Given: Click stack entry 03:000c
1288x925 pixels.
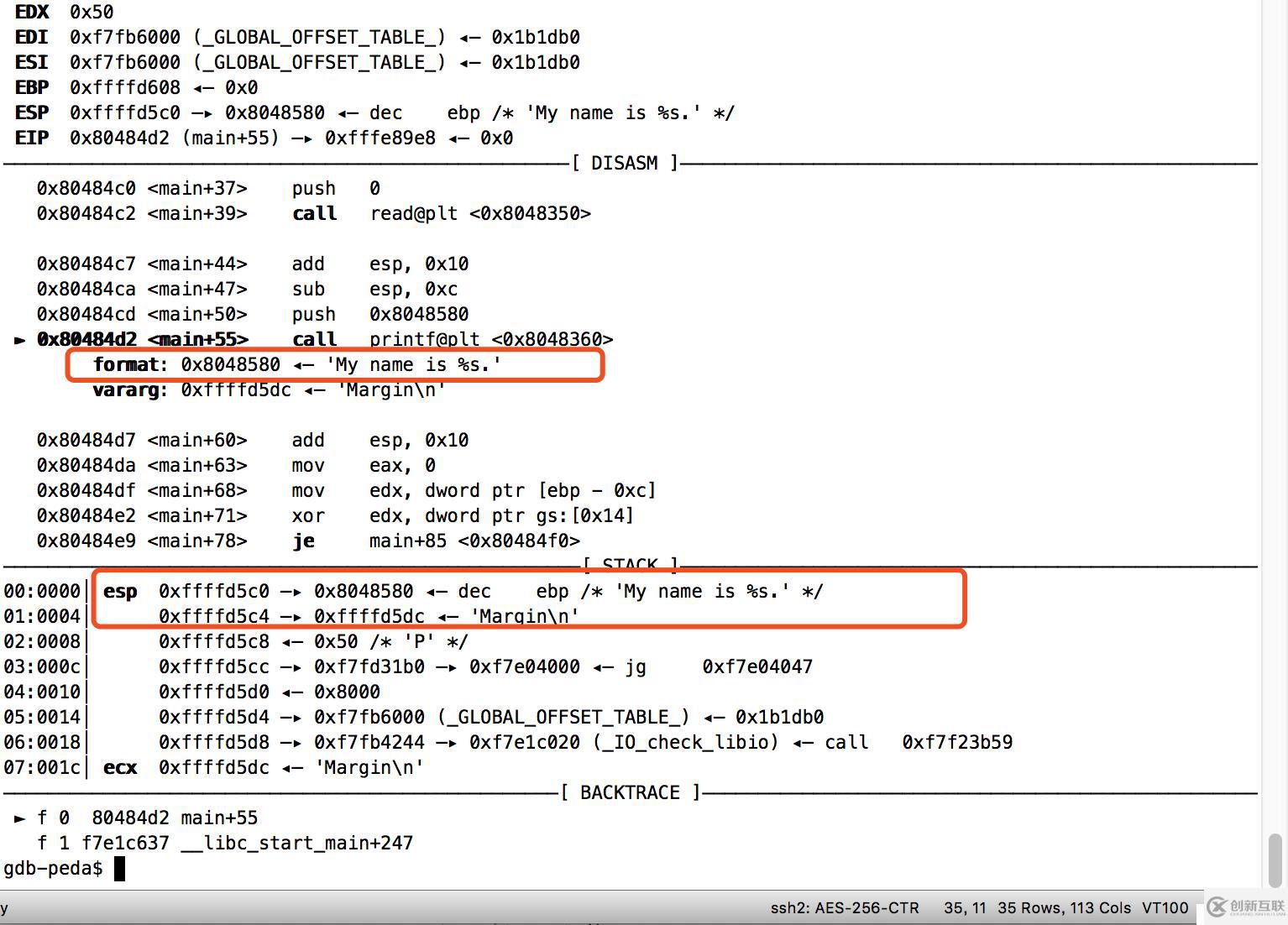Looking at the screenshot, I should pos(408,666).
